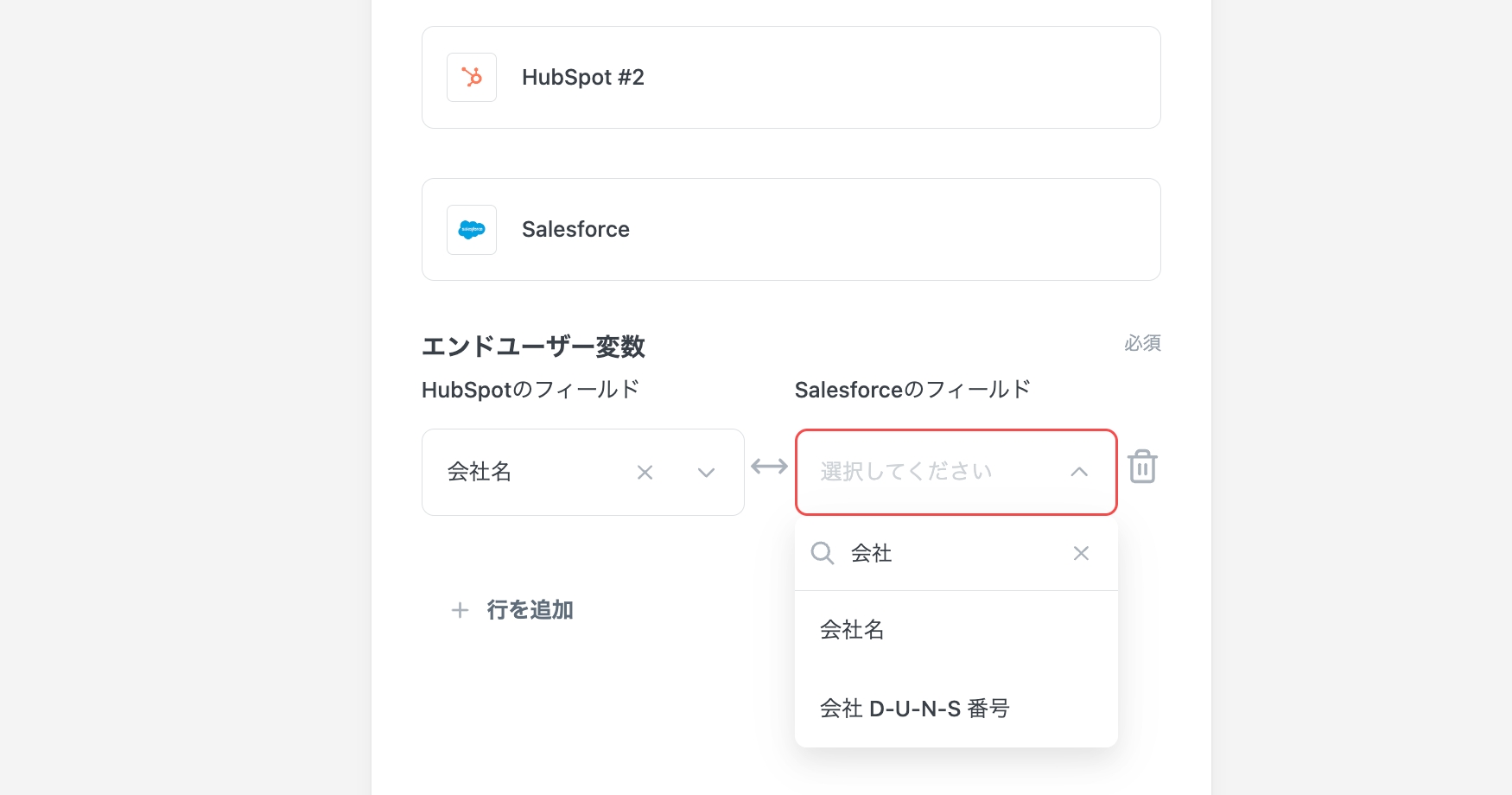Click the エンドユーザー変数 heading
Image resolution: width=1512 pixels, height=795 pixels.
(x=533, y=347)
